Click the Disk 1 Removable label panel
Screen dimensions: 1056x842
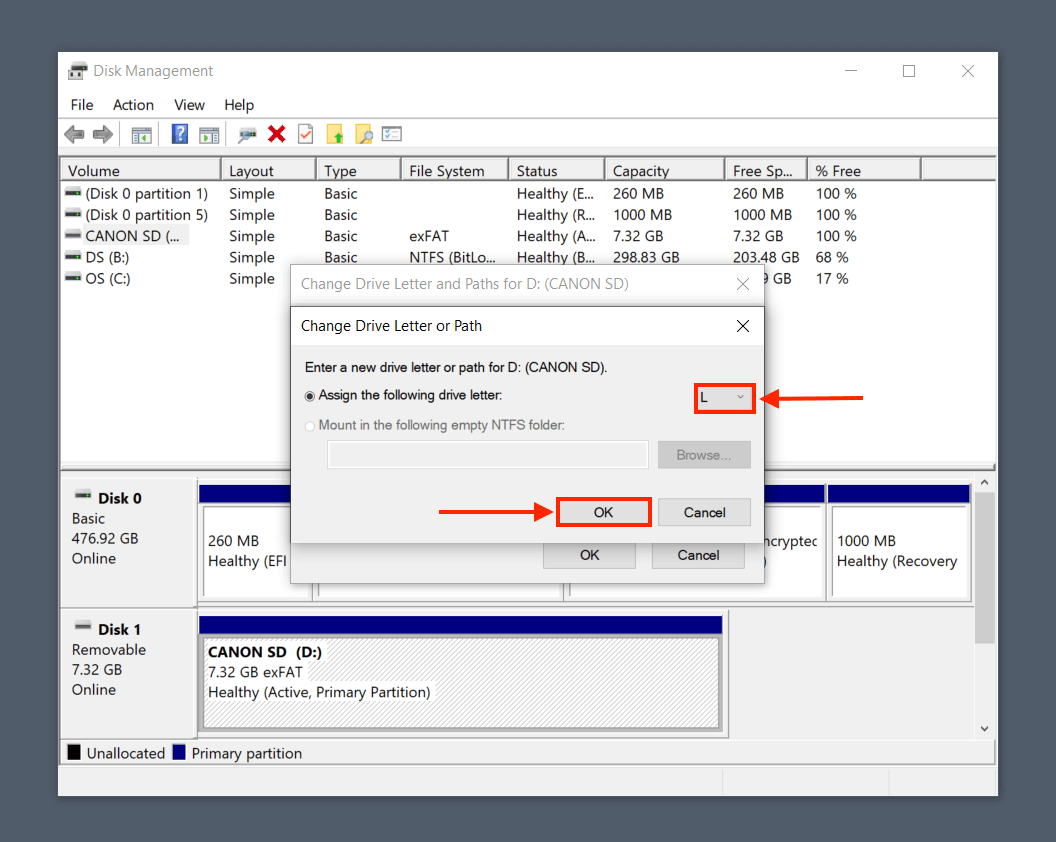pyautogui.click(x=128, y=672)
